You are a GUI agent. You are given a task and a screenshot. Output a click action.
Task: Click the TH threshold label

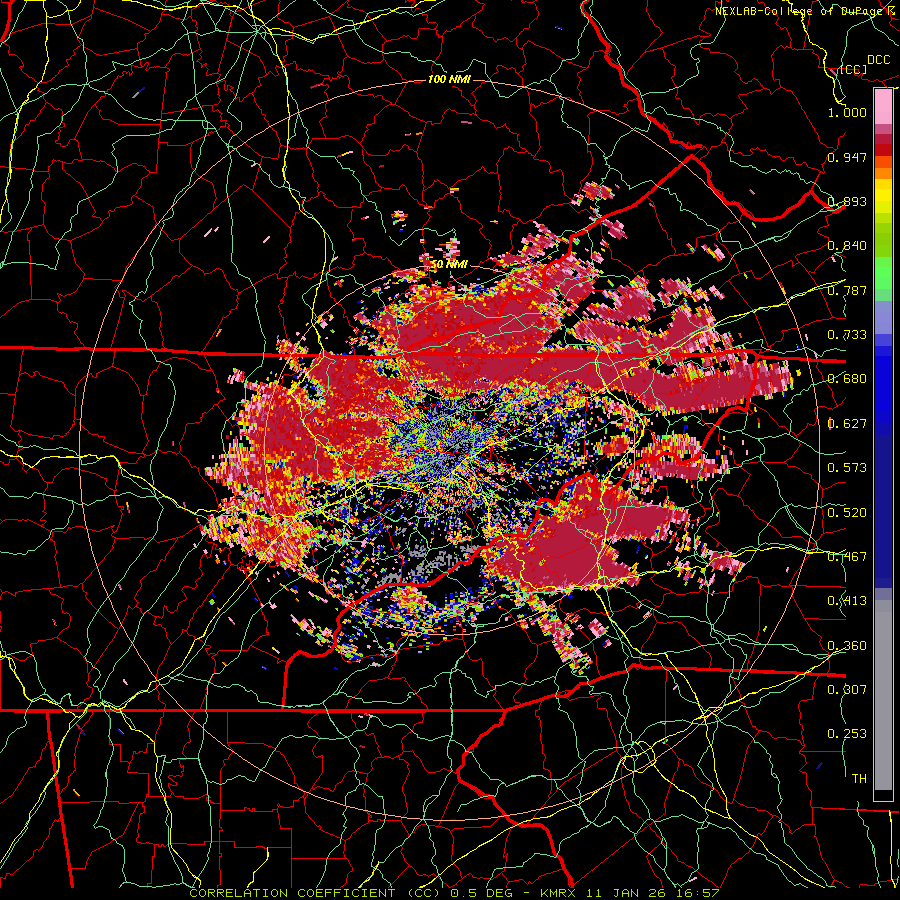(859, 779)
